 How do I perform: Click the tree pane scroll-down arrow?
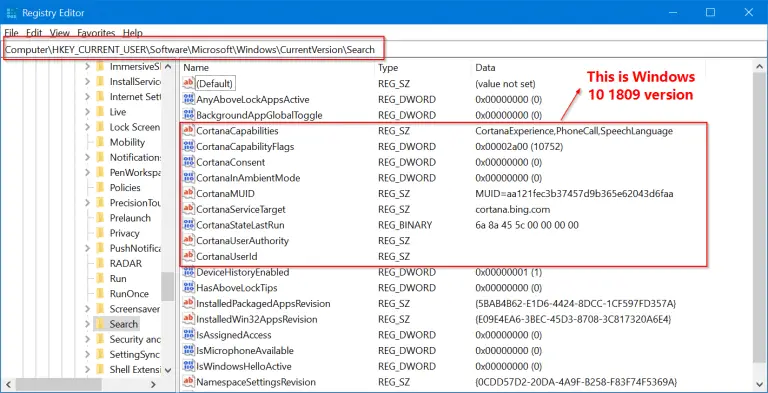[x=168, y=370]
